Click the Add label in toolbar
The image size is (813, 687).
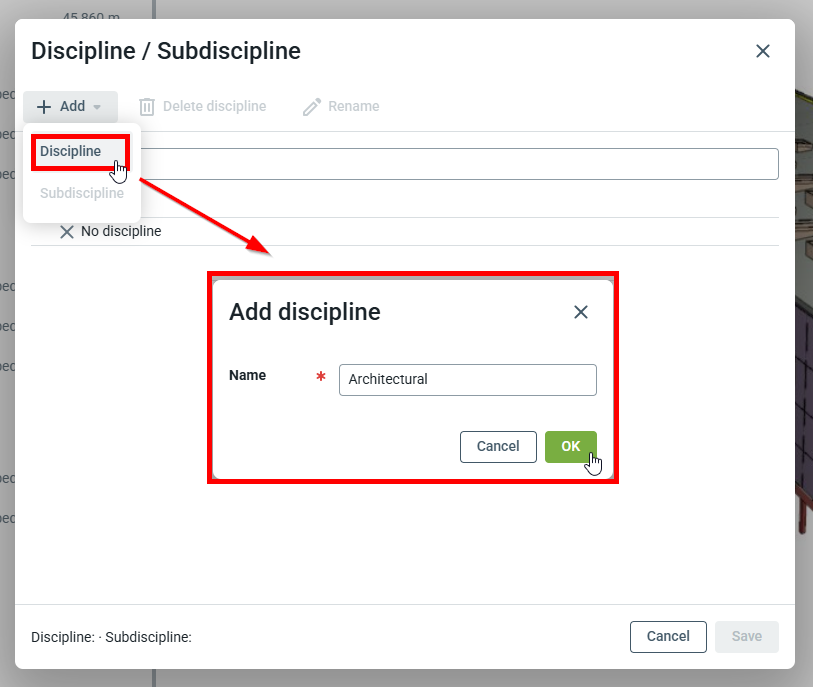click(72, 107)
